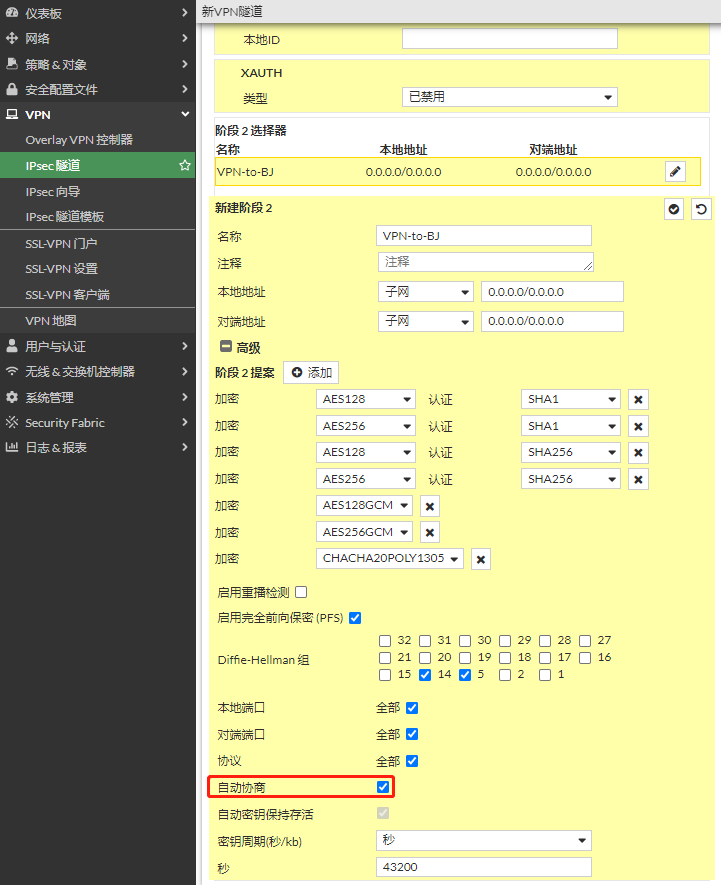Click the star favorite icon on IPsec 隧道
721x885 pixels.
[x=184, y=165]
